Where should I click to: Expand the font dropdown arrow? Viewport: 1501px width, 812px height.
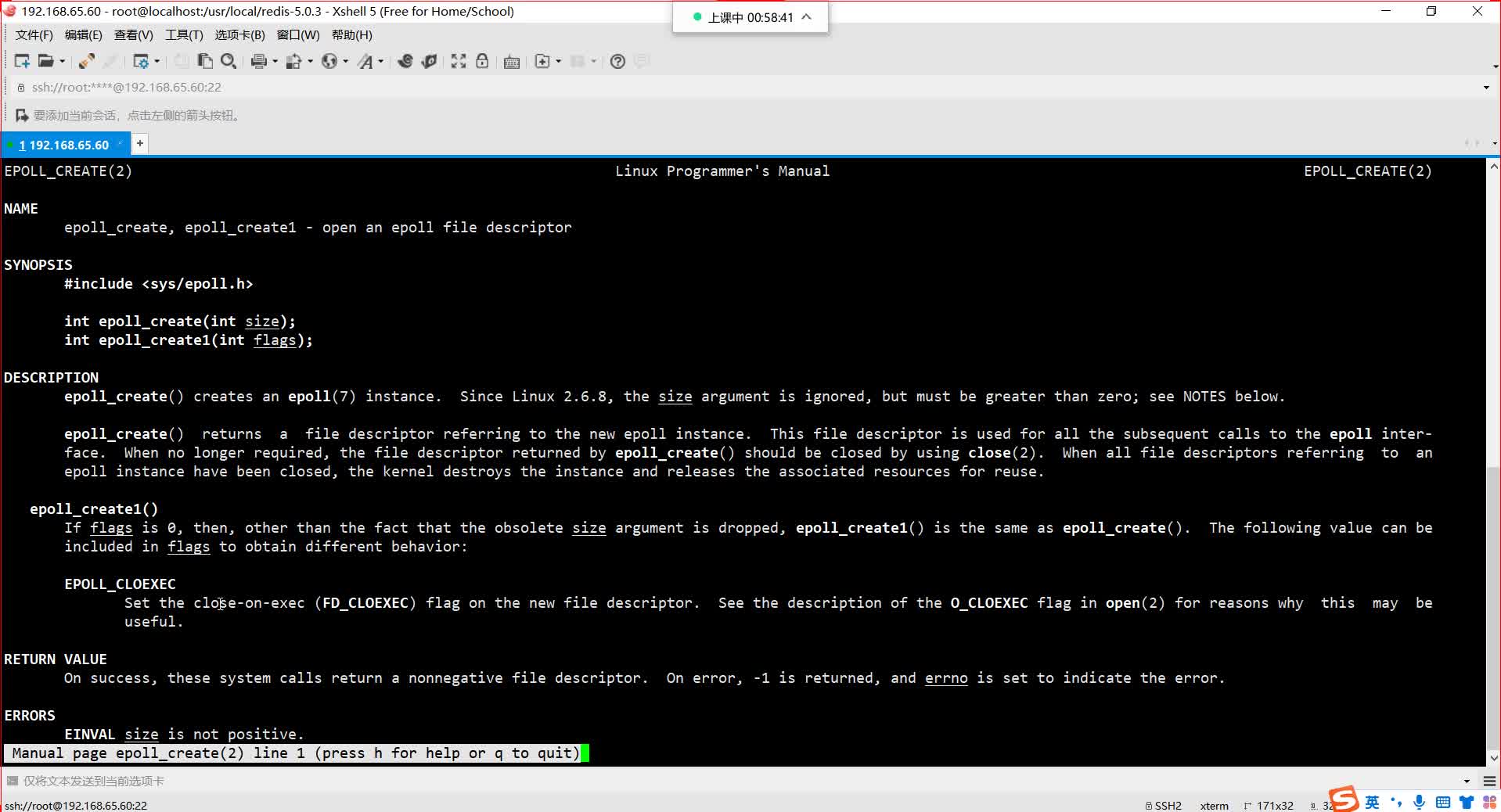click(x=381, y=61)
